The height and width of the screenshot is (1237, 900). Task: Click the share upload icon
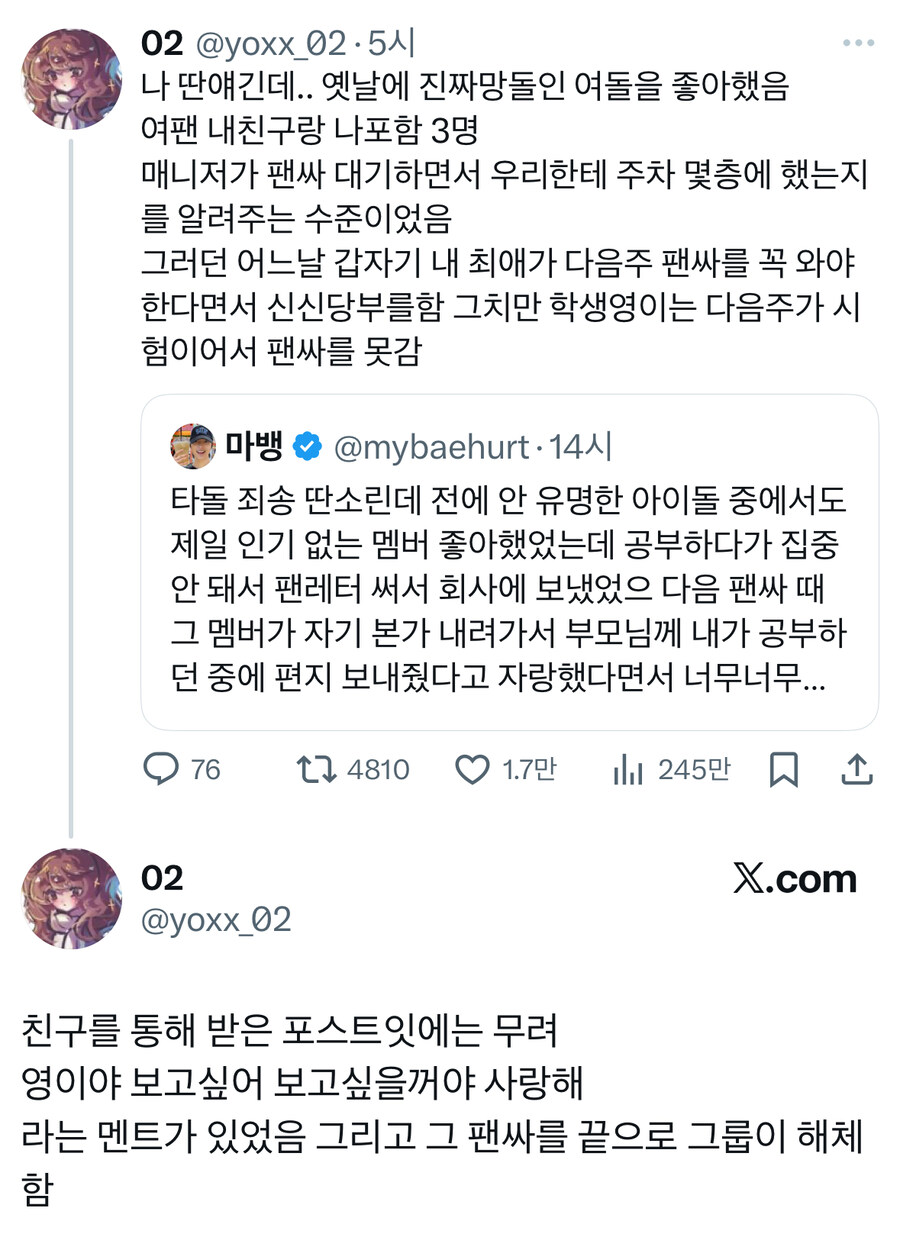click(858, 769)
